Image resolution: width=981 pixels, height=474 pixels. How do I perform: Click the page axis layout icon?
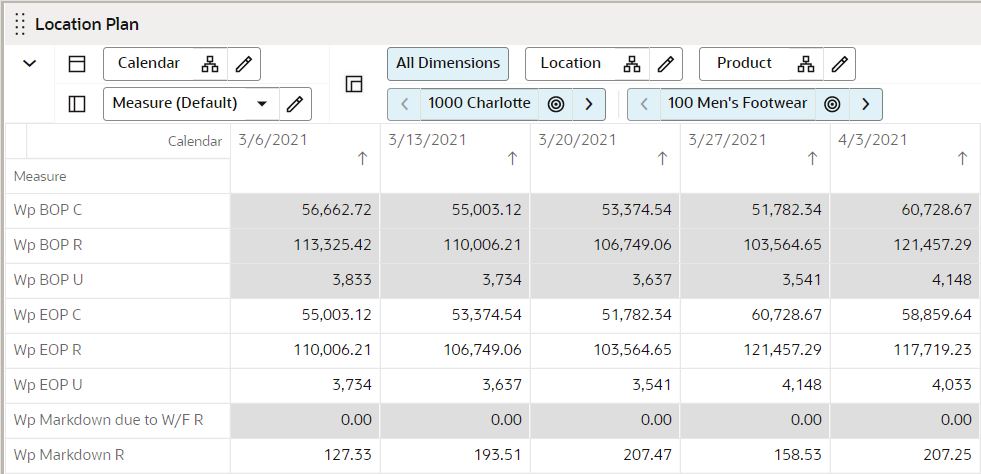354,84
